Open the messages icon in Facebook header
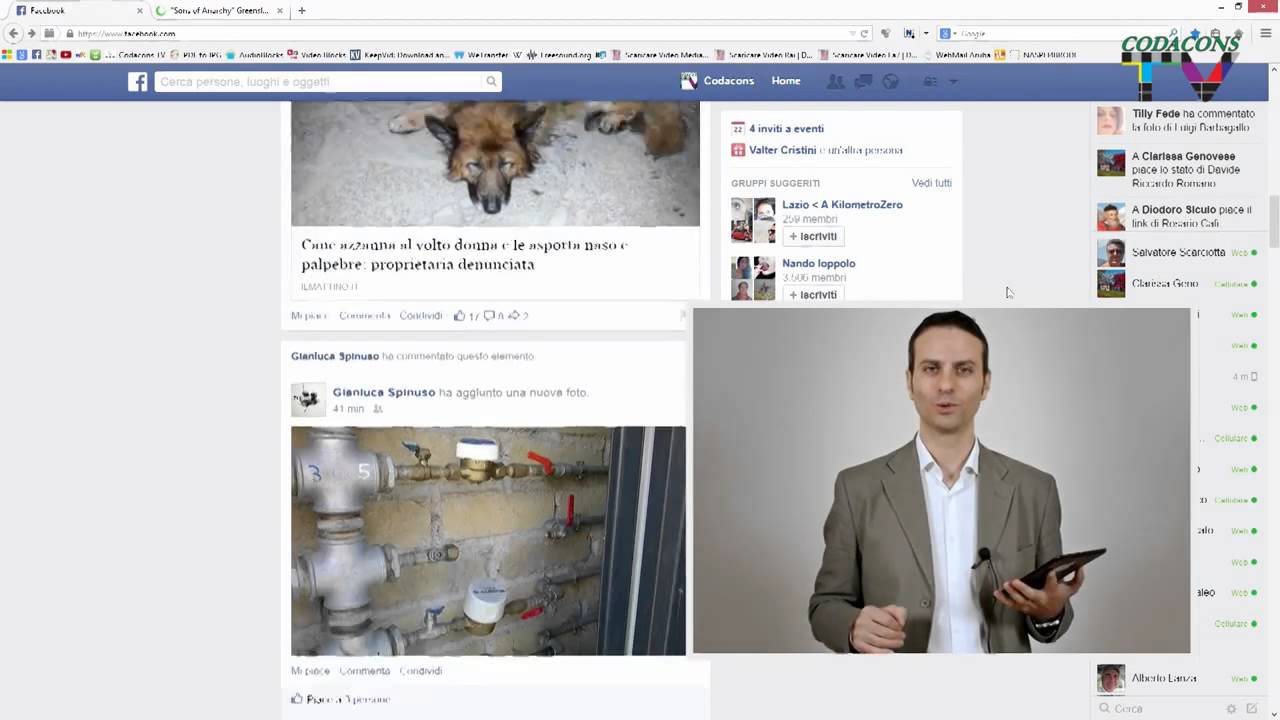This screenshot has height=720, width=1280. (x=863, y=81)
